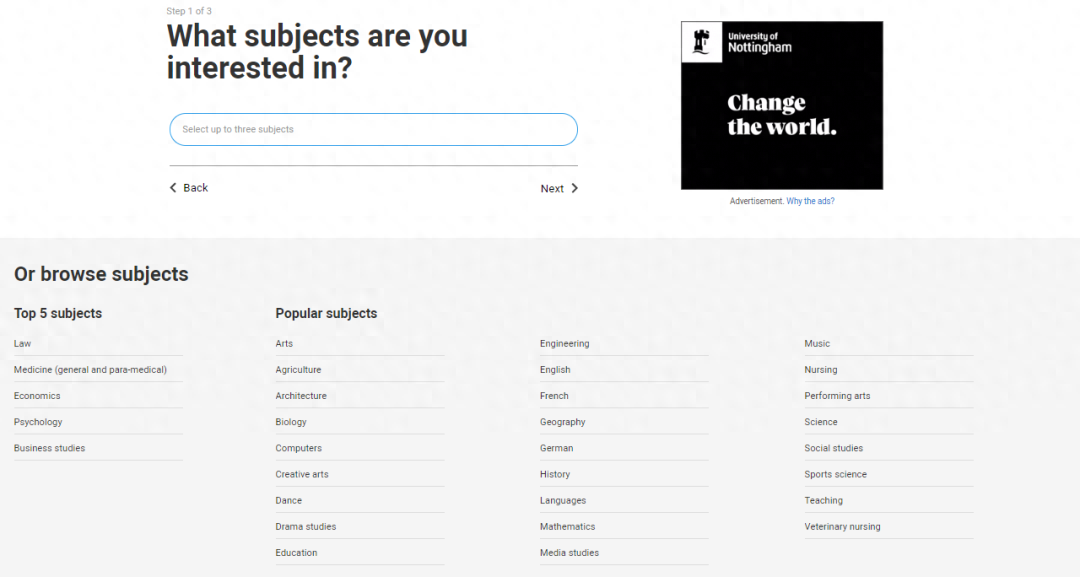
Task: Select the Veterinary nursing link
Action: click(843, 527)
